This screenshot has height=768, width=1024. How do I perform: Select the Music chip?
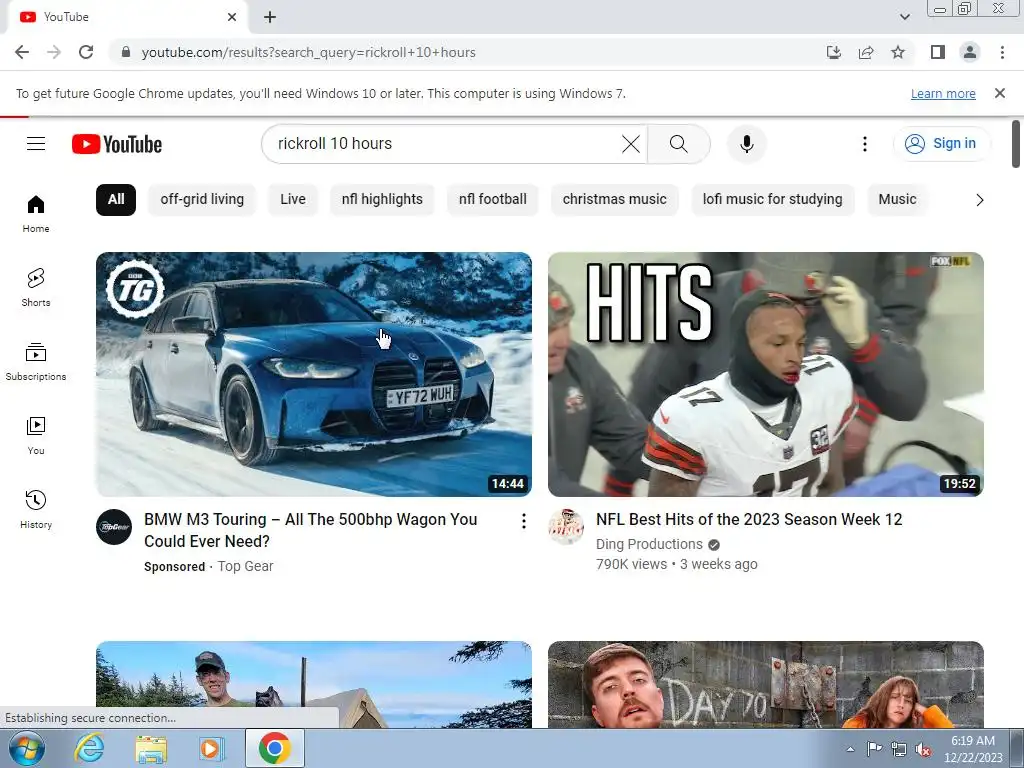point(897,199)
